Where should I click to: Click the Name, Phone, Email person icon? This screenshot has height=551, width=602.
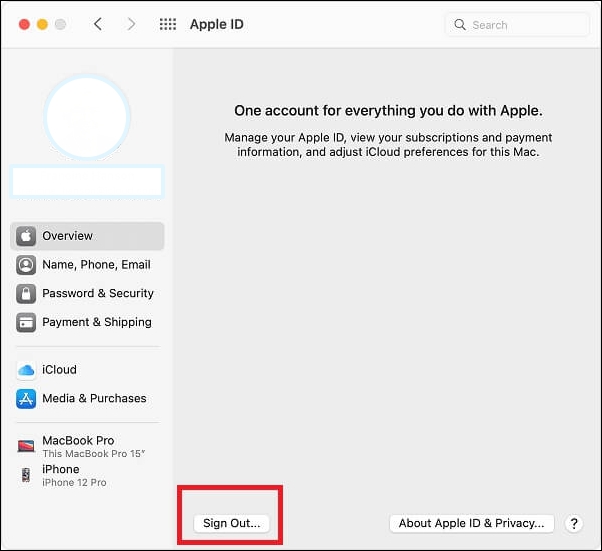tap(26, 265)
